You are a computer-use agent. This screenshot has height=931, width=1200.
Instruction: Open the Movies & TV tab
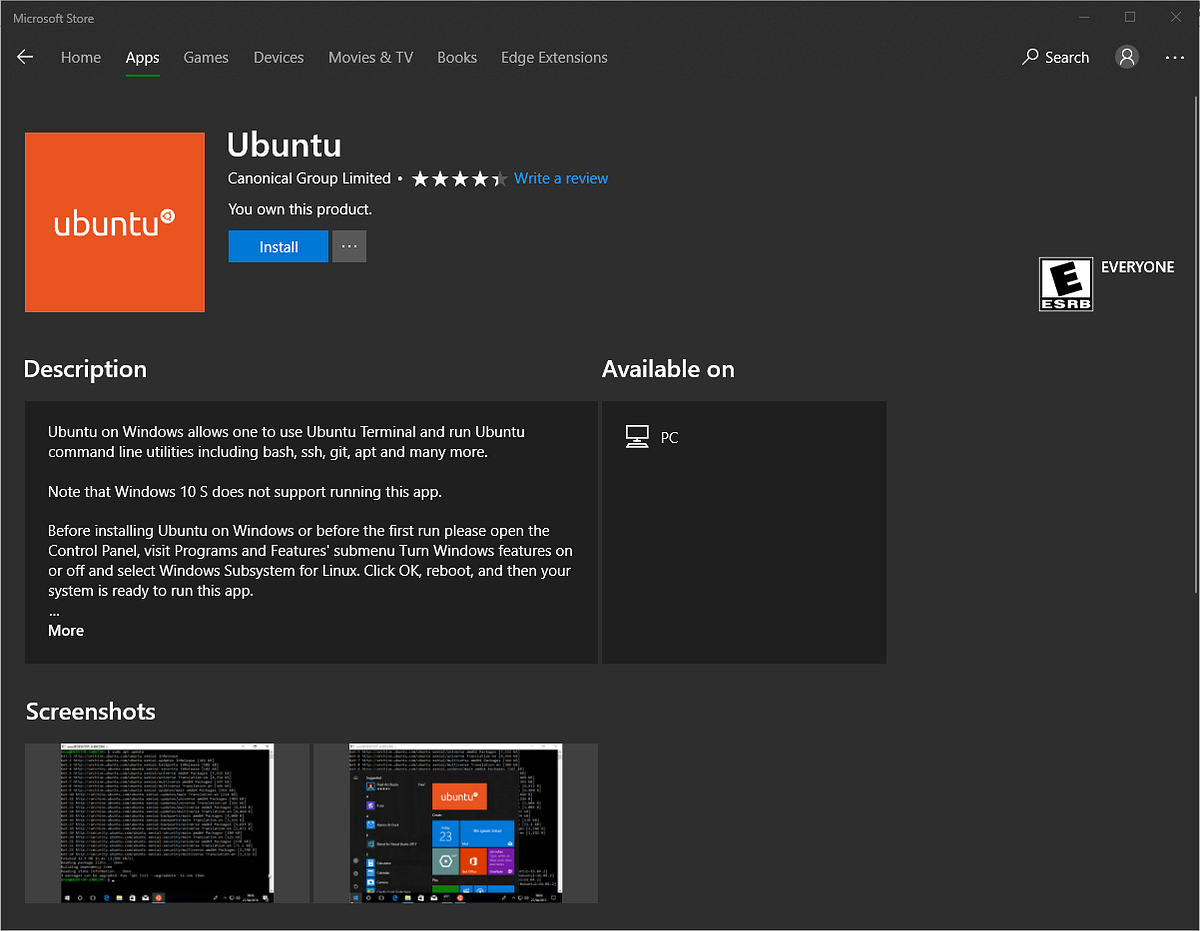click(x=370, y=57)
